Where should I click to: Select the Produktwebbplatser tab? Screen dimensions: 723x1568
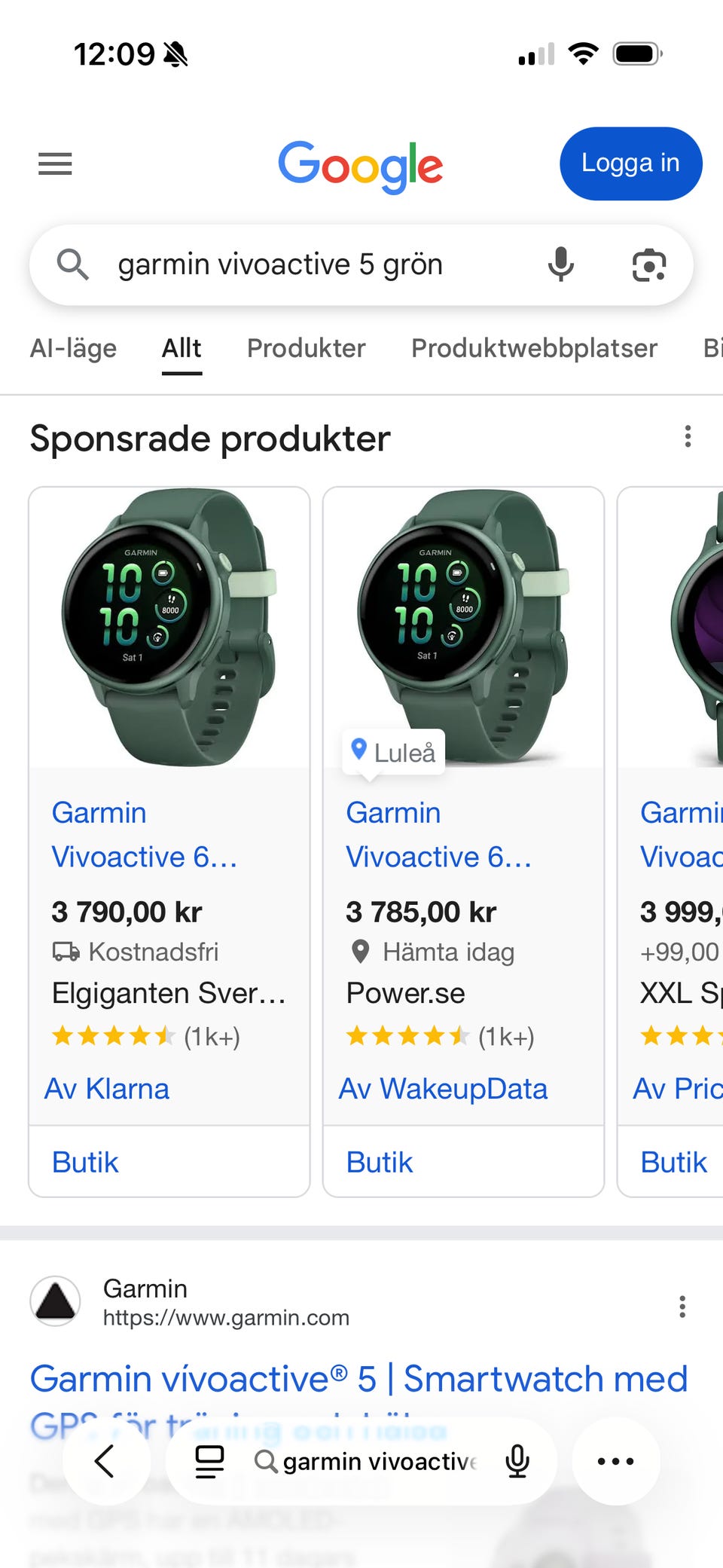pos(534,348)
